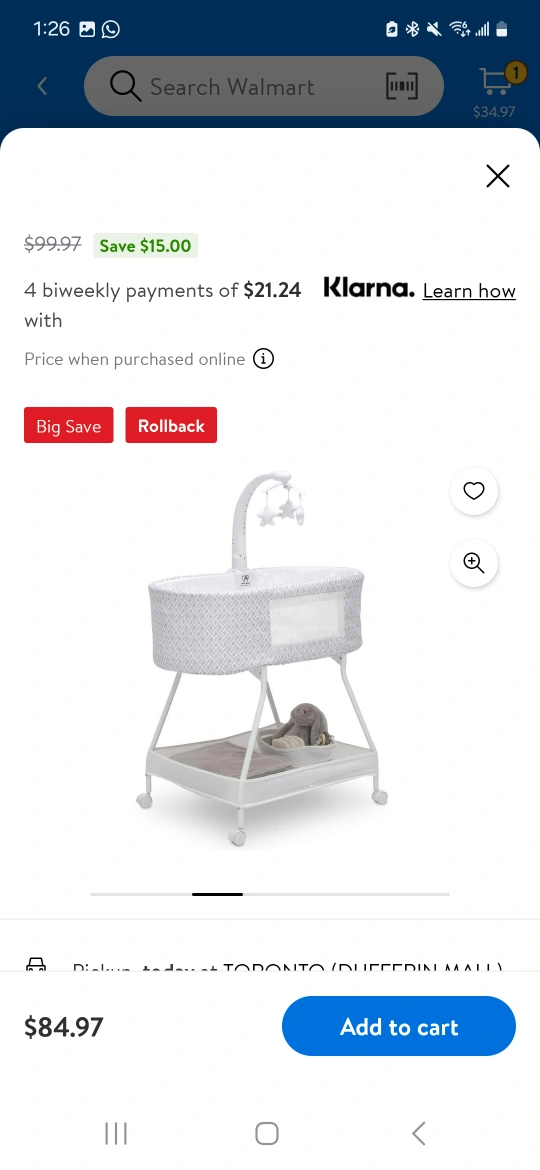
Task: Open Klarna Learn how link
Action: [x=469, y=291]
